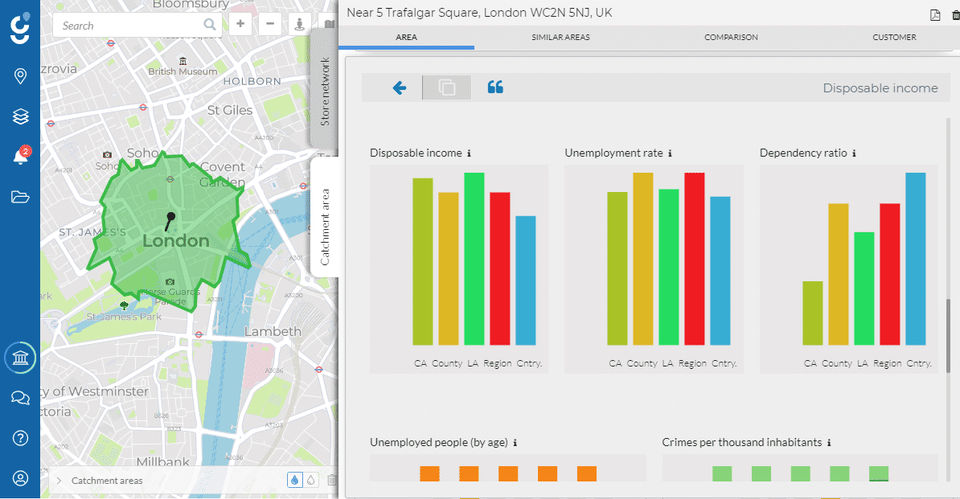The width and height of the screenshot is (960, 499).
Task: Show info for Unemployed people (by age)
Action: coord(515,443)
